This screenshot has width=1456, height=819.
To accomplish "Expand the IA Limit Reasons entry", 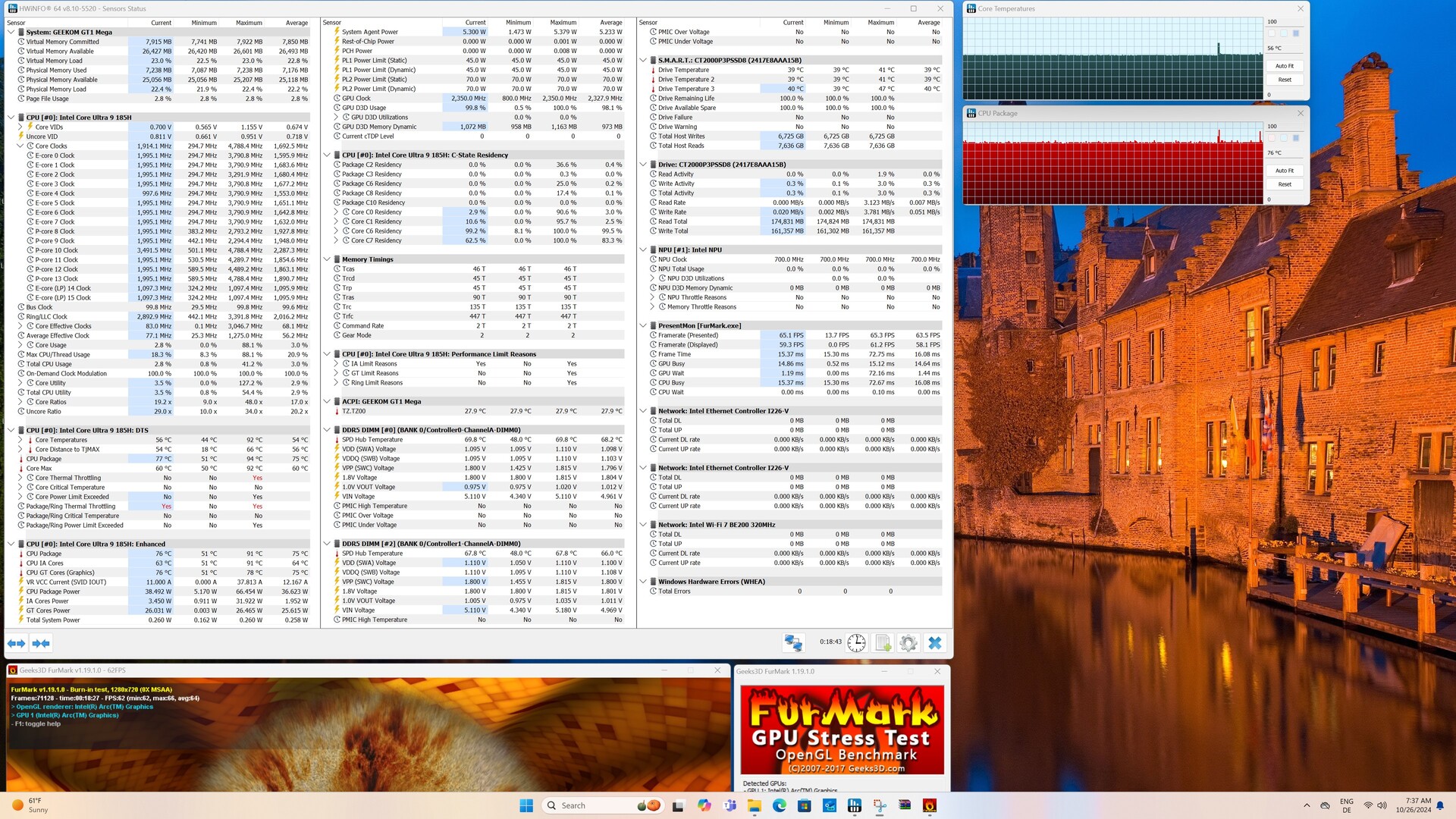I will [336, 364].
